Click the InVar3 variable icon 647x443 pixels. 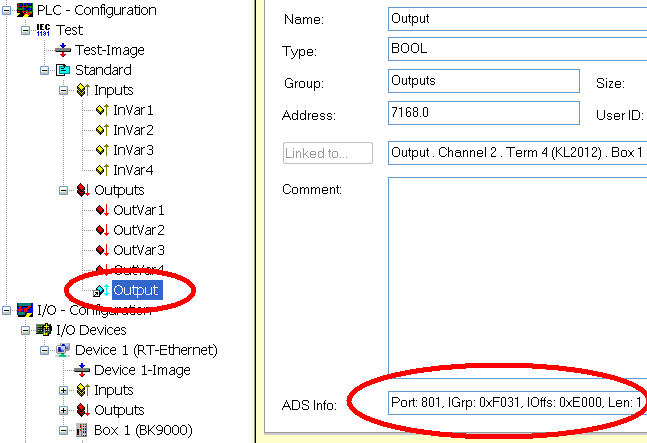coord(102,150)
